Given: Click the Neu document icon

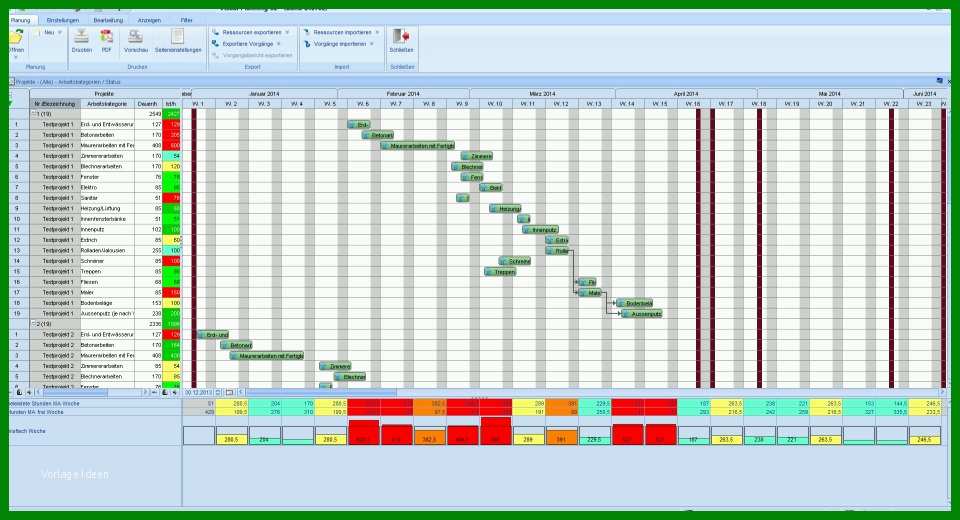Looking at the screenshot, I should click(x=37, y=32).
